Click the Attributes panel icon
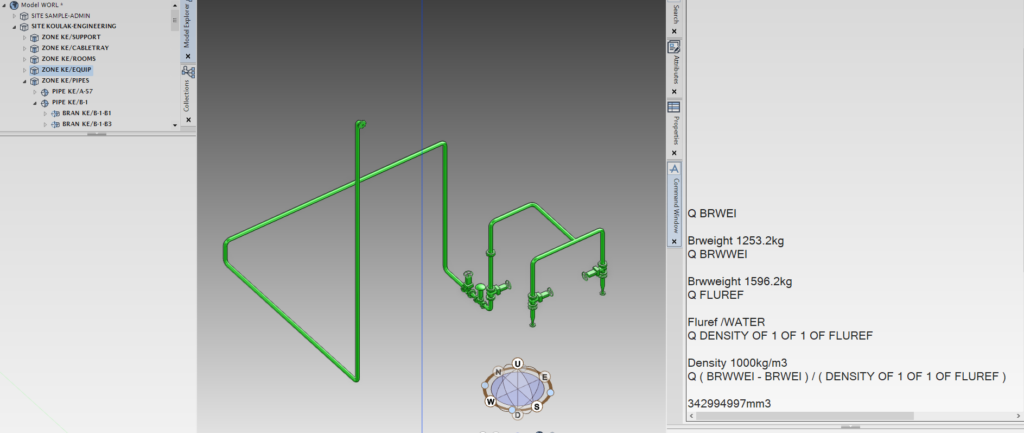This screenshot has height=433, width=1024. 674,46
